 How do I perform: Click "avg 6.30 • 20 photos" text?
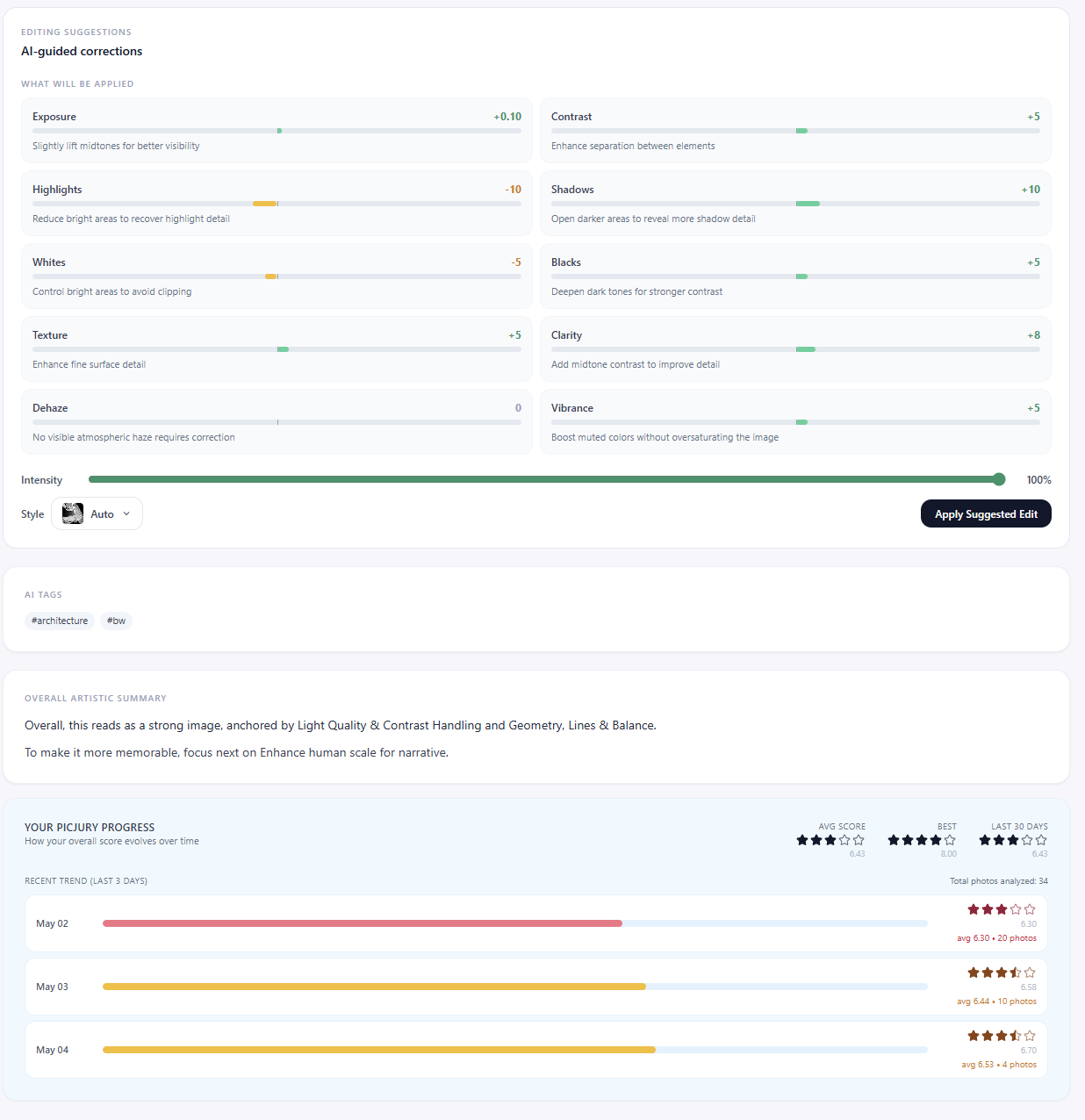996,938
